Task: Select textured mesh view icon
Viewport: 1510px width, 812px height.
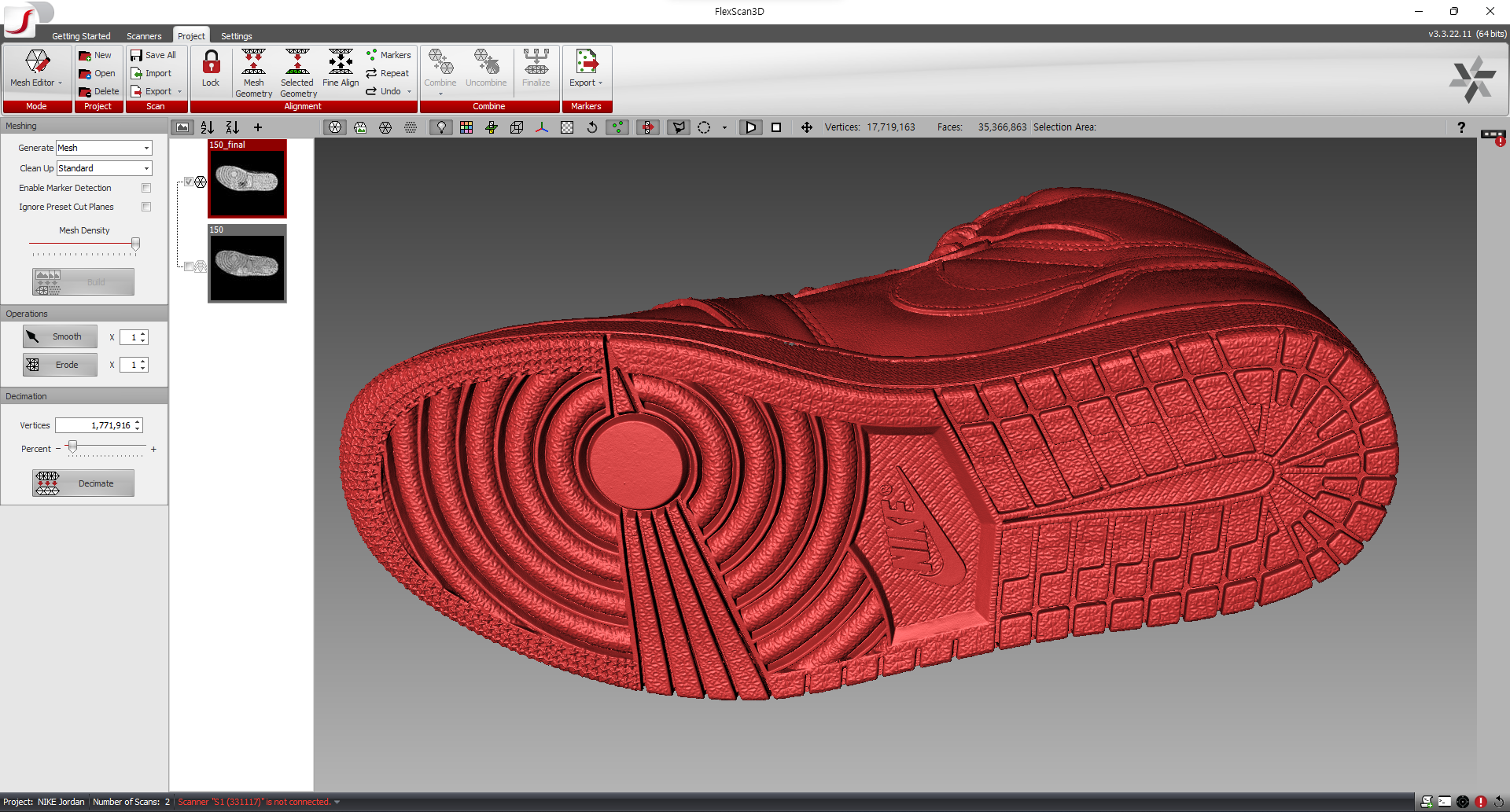Action: (x=360, y=127)
